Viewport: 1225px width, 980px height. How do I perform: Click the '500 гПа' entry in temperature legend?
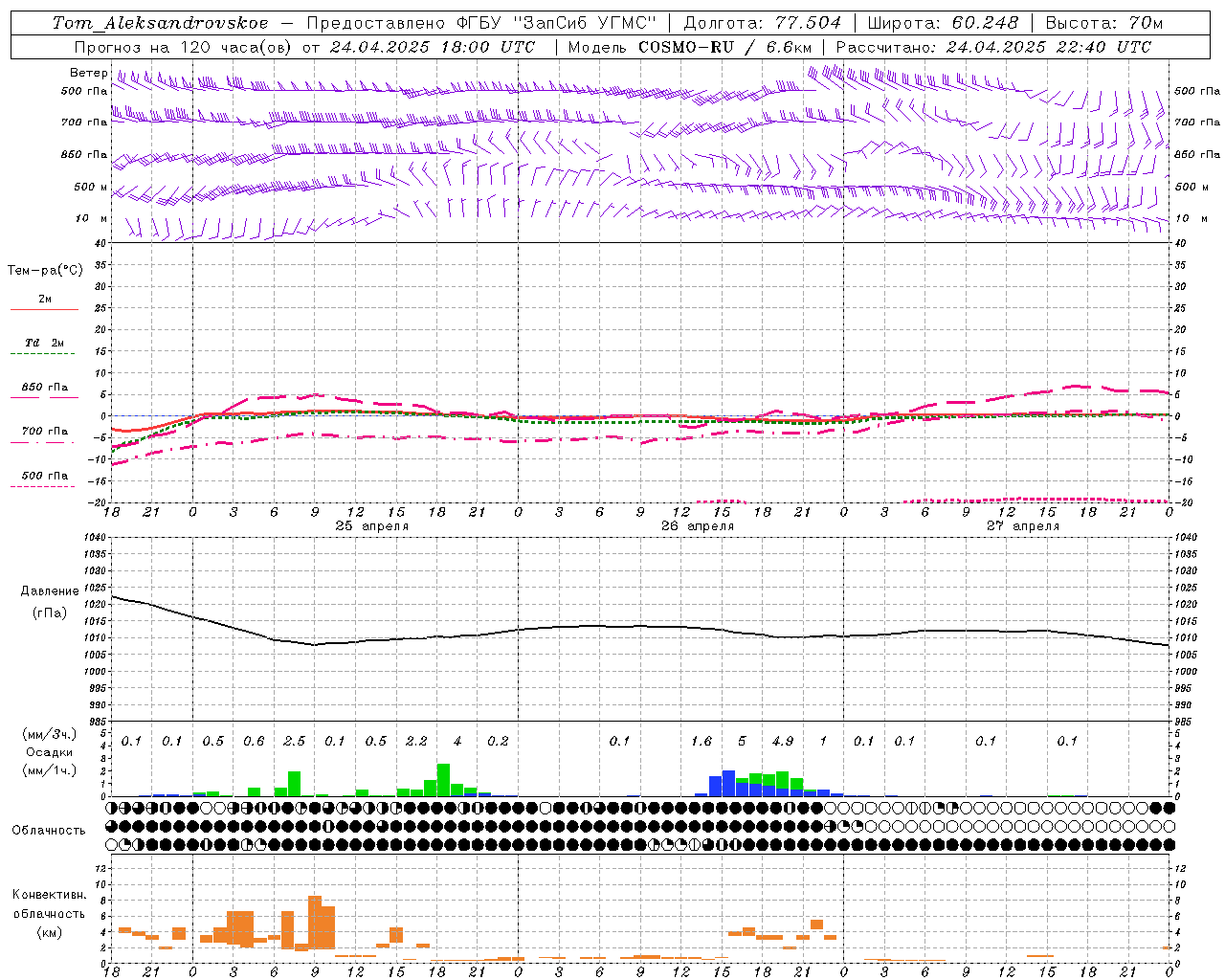click(x=45, y=476)
